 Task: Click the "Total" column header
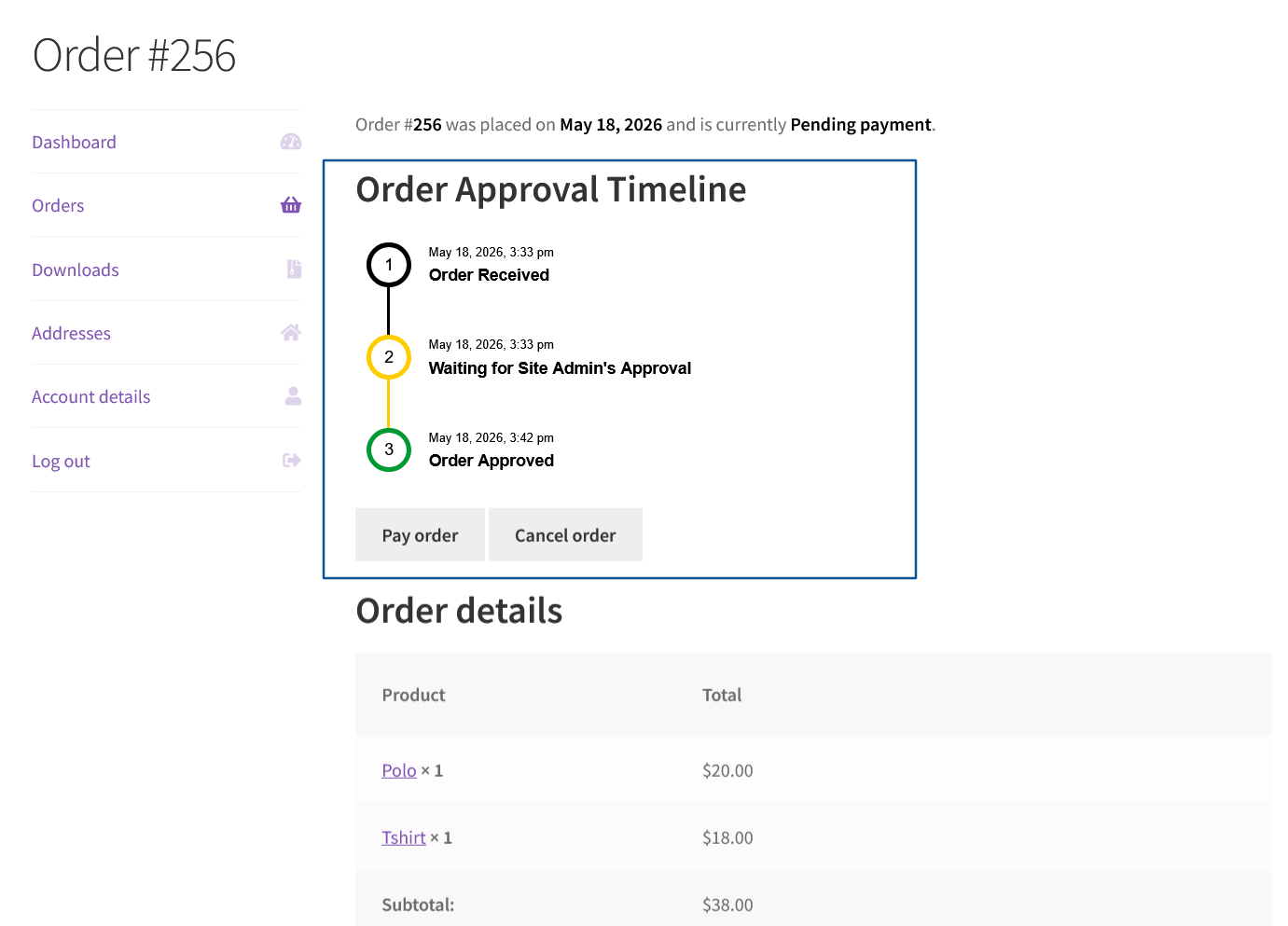[722, 695]
